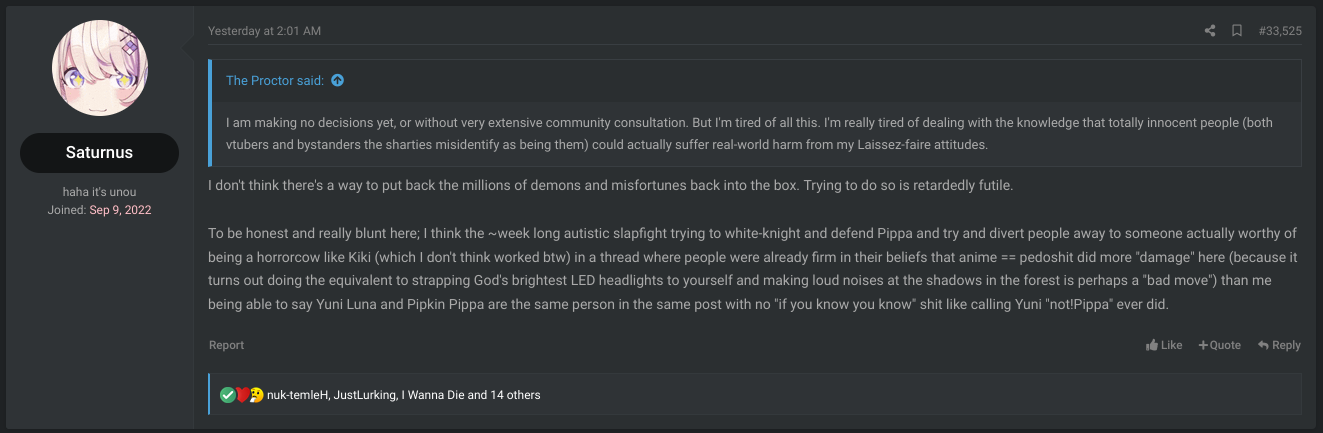Expand the quoted Proctor message block

[x=755, y=136]
